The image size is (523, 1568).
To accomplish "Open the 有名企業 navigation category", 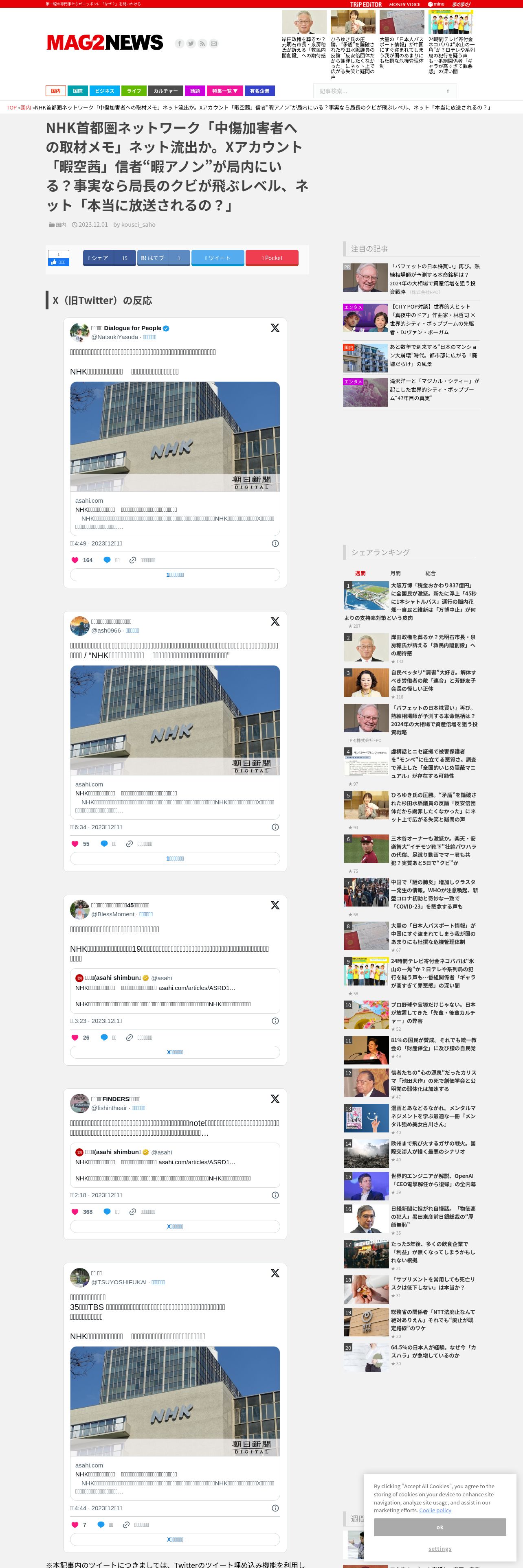I will 260,91.
